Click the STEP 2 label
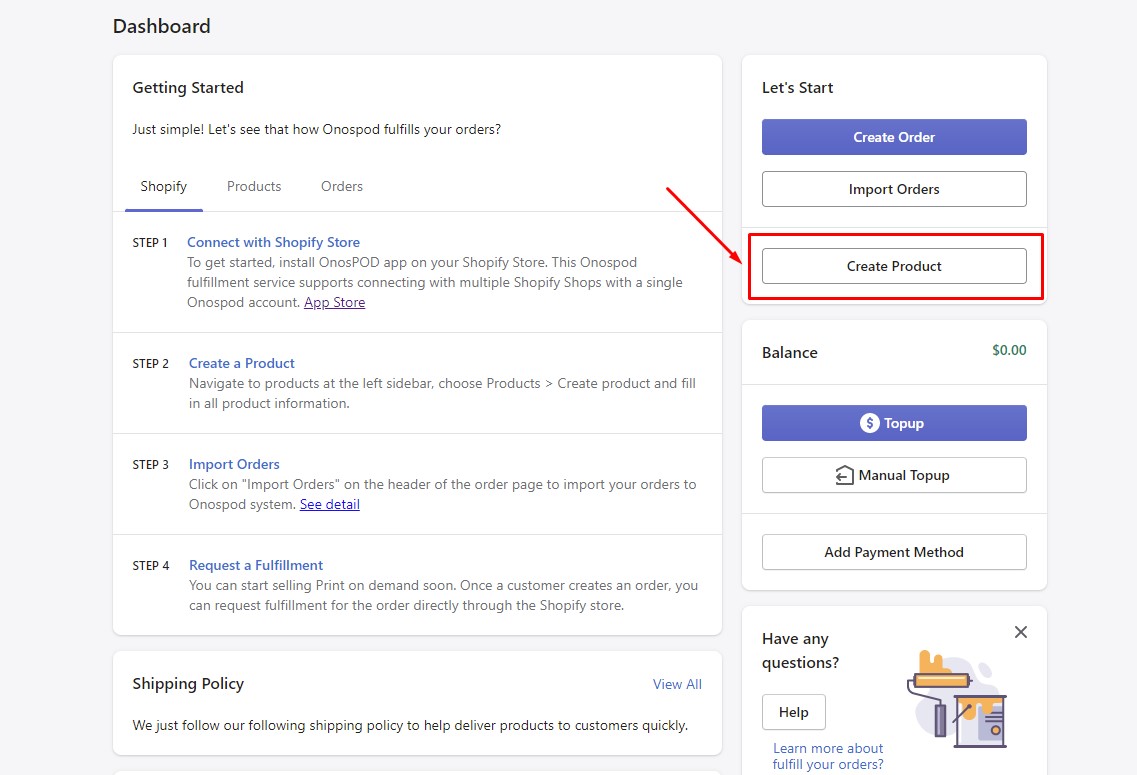 pos(151,364)
